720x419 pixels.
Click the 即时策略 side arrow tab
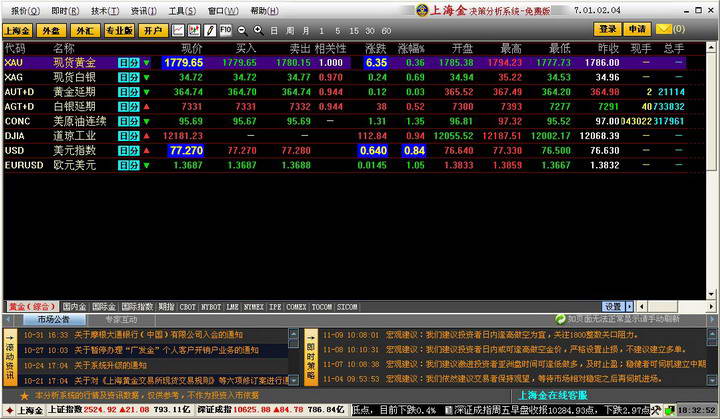tap(311, 357)
